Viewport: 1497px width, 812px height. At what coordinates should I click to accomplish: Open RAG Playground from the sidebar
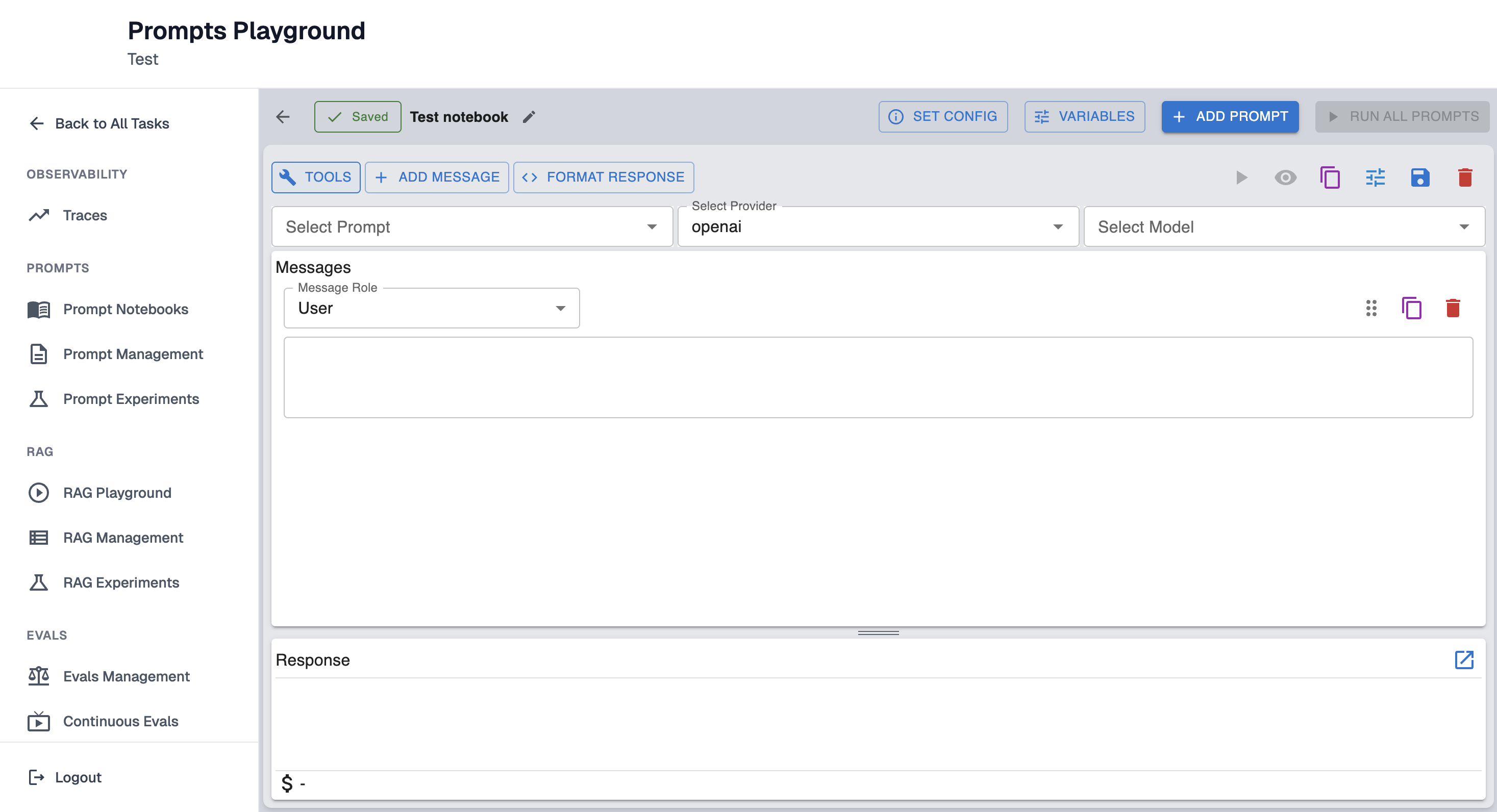117,493
